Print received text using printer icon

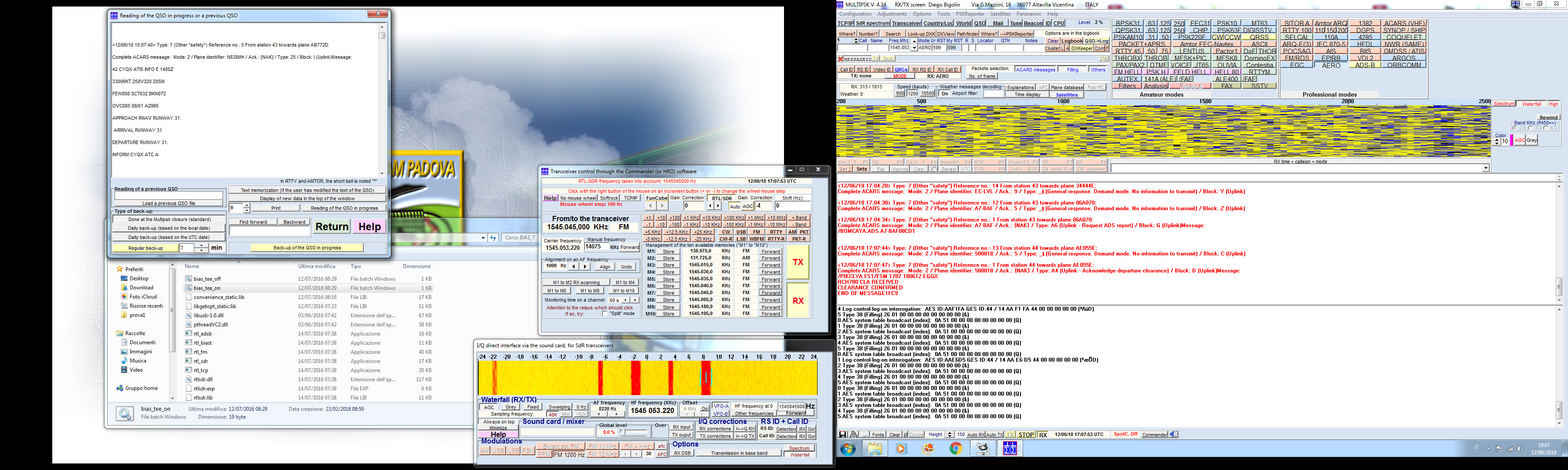pyautogui.click(x=854, y=435)
